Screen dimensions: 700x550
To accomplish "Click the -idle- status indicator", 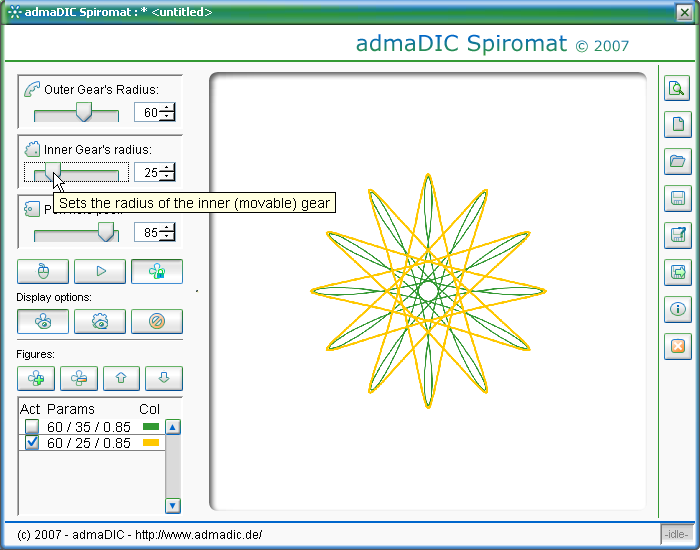I will pos(676,534).
